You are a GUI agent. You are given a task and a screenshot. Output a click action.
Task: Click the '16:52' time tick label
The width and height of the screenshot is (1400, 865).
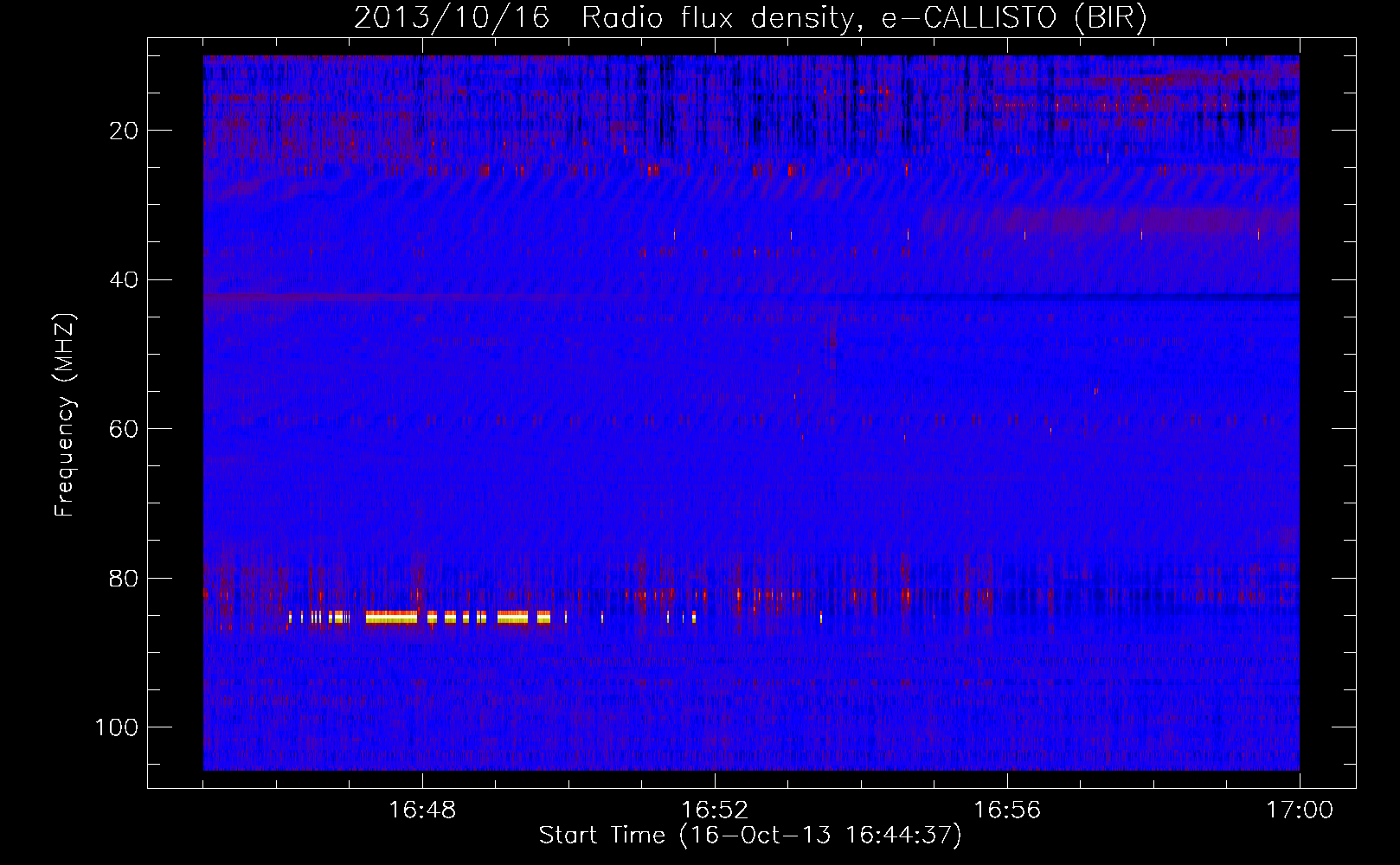click(x=715, y=811)
